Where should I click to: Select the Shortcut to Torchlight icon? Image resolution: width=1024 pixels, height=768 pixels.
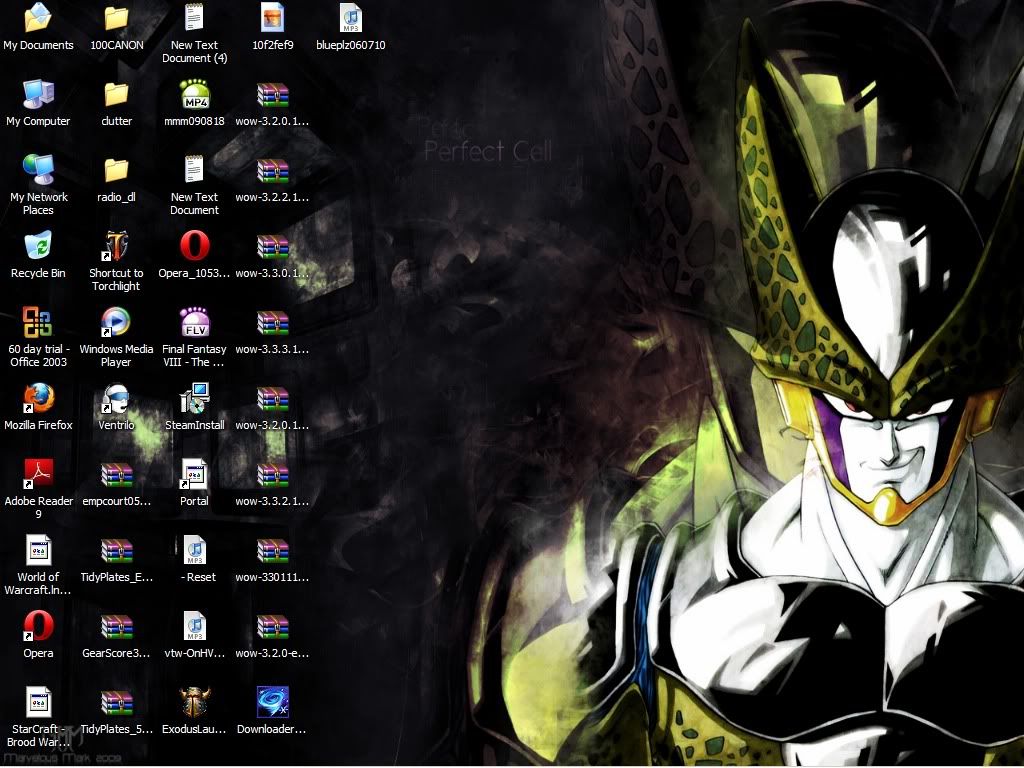[116, 246]
